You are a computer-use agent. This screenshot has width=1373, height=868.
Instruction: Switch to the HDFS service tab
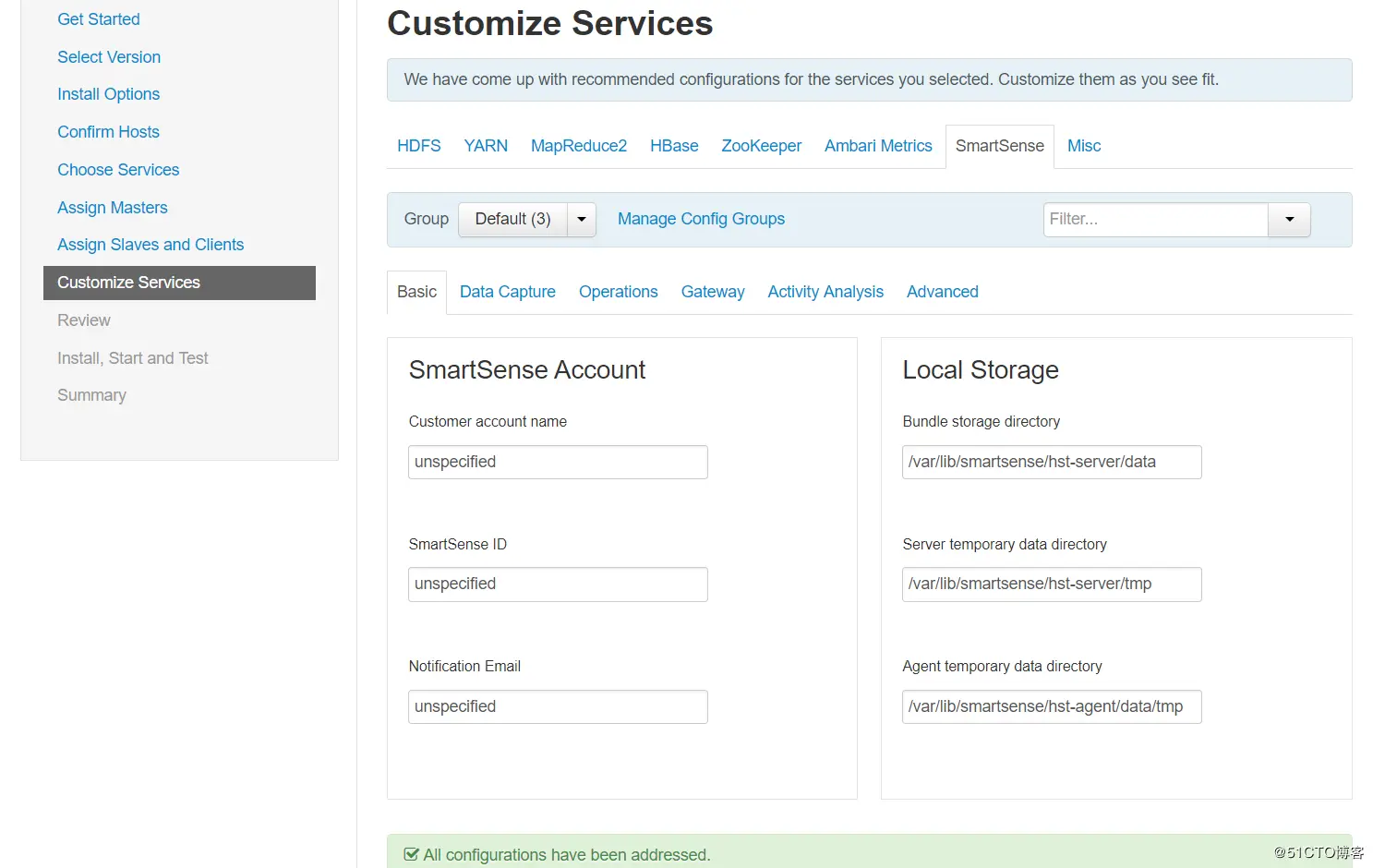tap(419, 146)
